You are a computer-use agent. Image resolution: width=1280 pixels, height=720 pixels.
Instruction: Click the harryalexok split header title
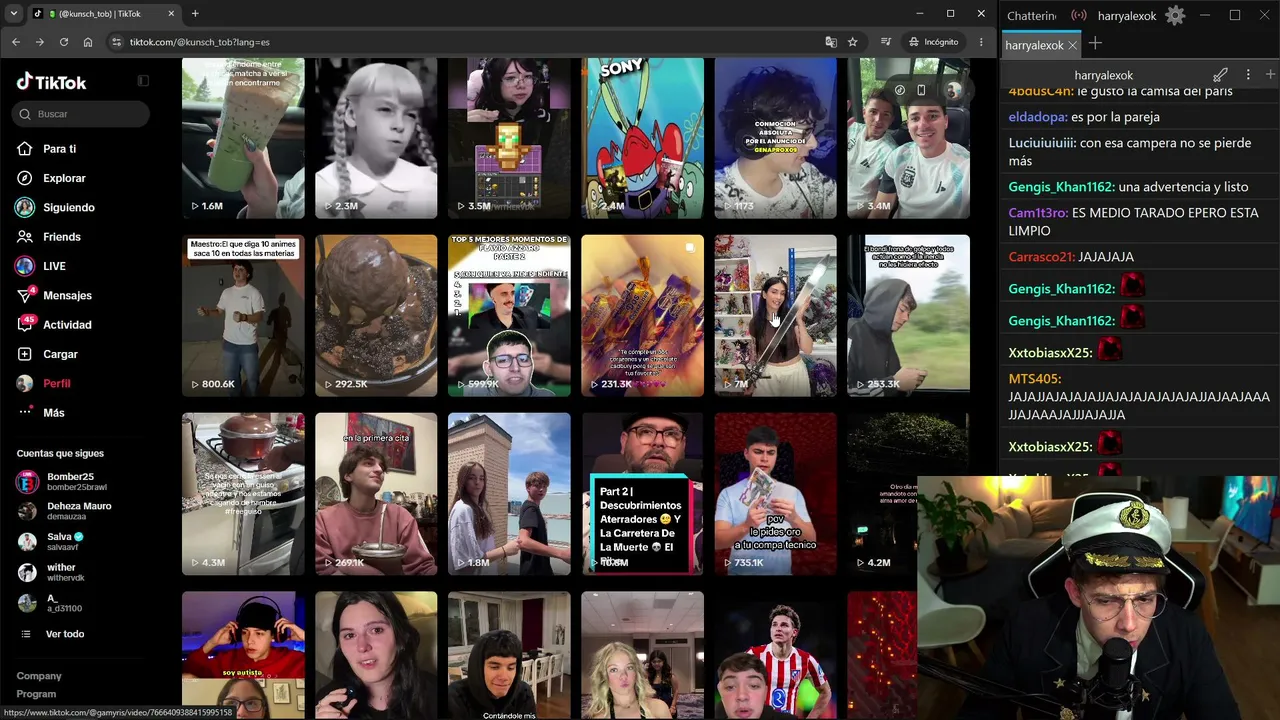point(1104,75)
